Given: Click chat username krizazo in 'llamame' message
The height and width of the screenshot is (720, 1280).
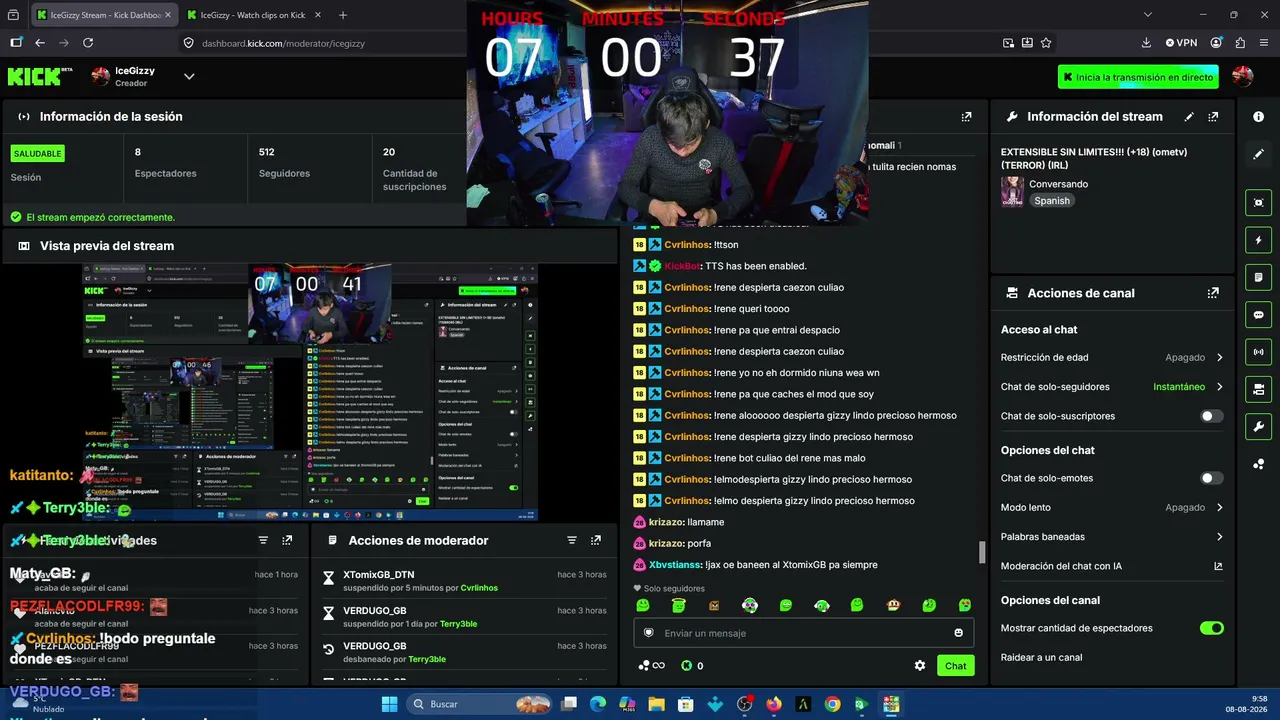Looking at the screenshot, I should (666, 522).
